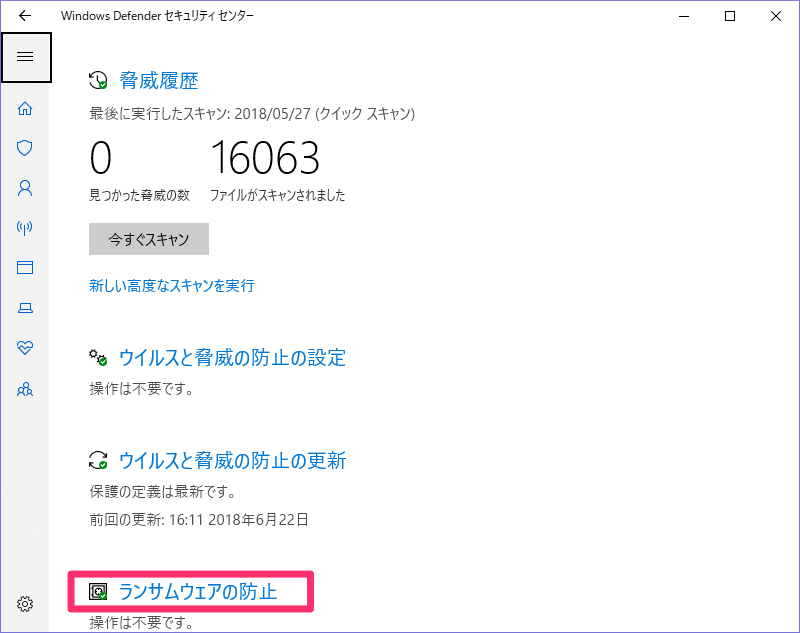Image resolution: width=800 pixels, height=633 pixels.
Task: Open ウイルスと脅威の防止の更新 link
Action: [x=233, y=461]
